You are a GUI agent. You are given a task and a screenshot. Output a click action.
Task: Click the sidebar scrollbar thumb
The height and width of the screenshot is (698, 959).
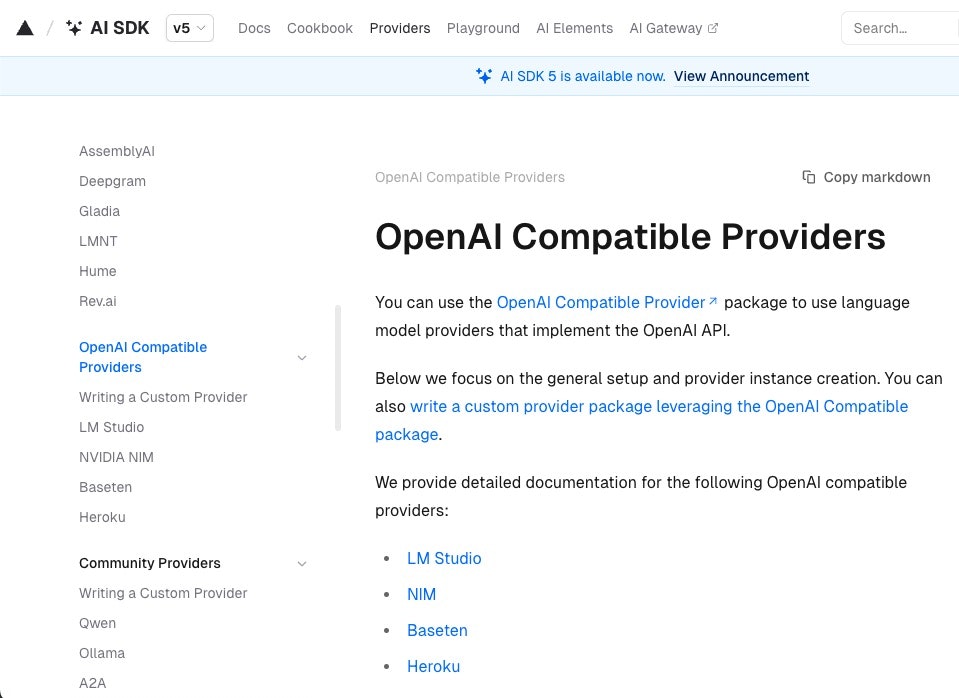338,368
